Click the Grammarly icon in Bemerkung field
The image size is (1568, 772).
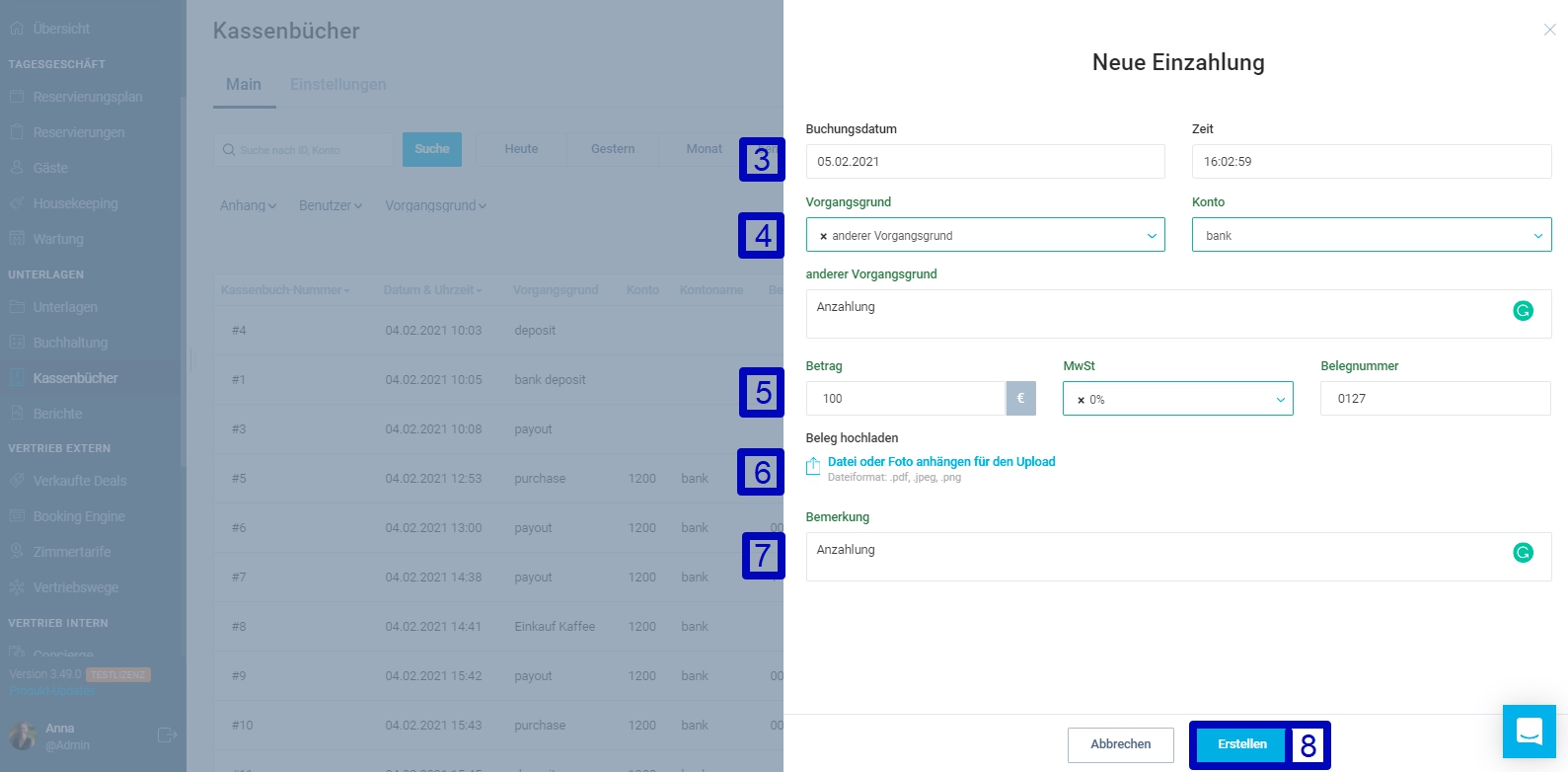coord(1523,553)
